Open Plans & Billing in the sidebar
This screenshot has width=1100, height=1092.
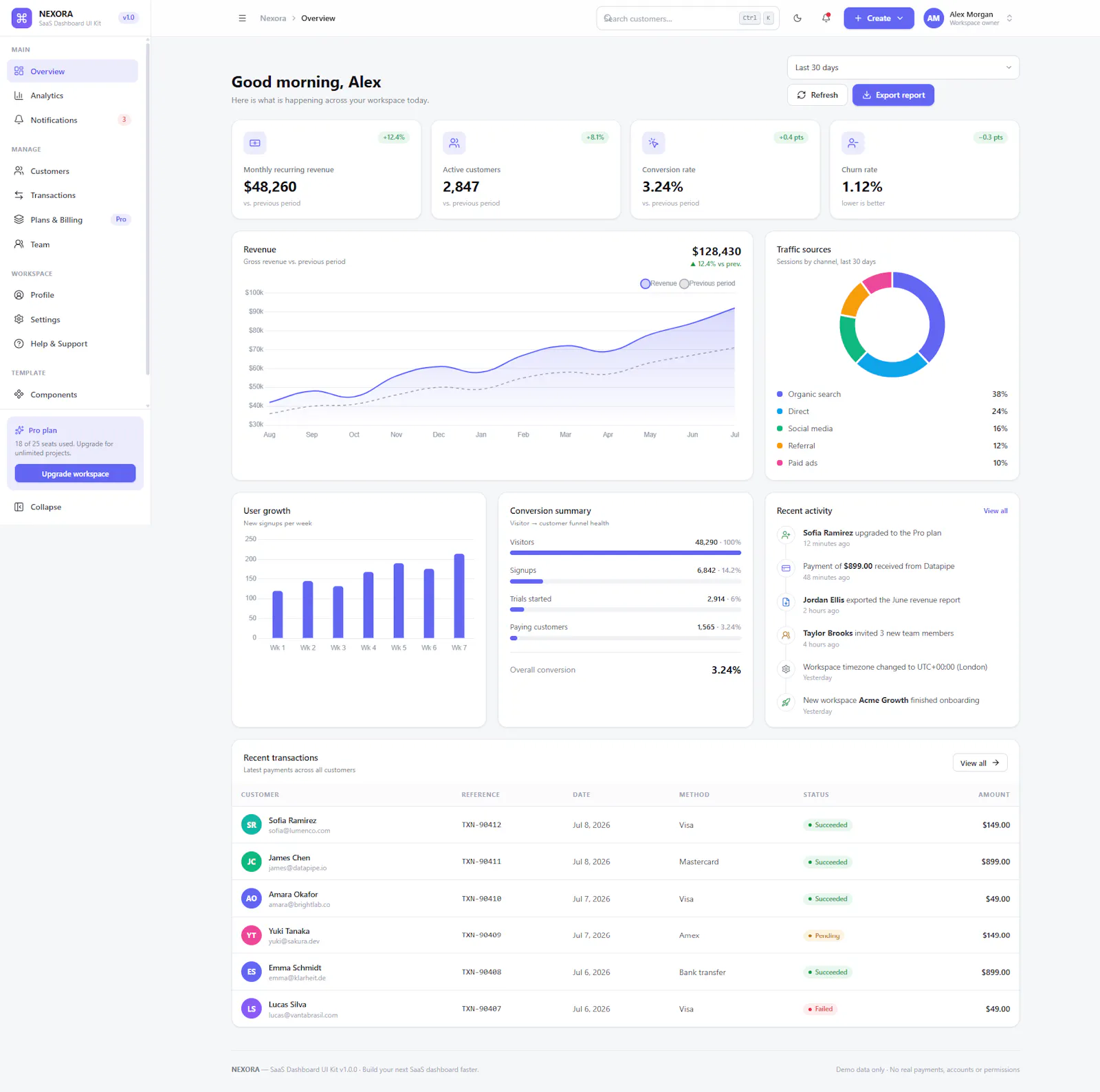[x=72, y=220]
